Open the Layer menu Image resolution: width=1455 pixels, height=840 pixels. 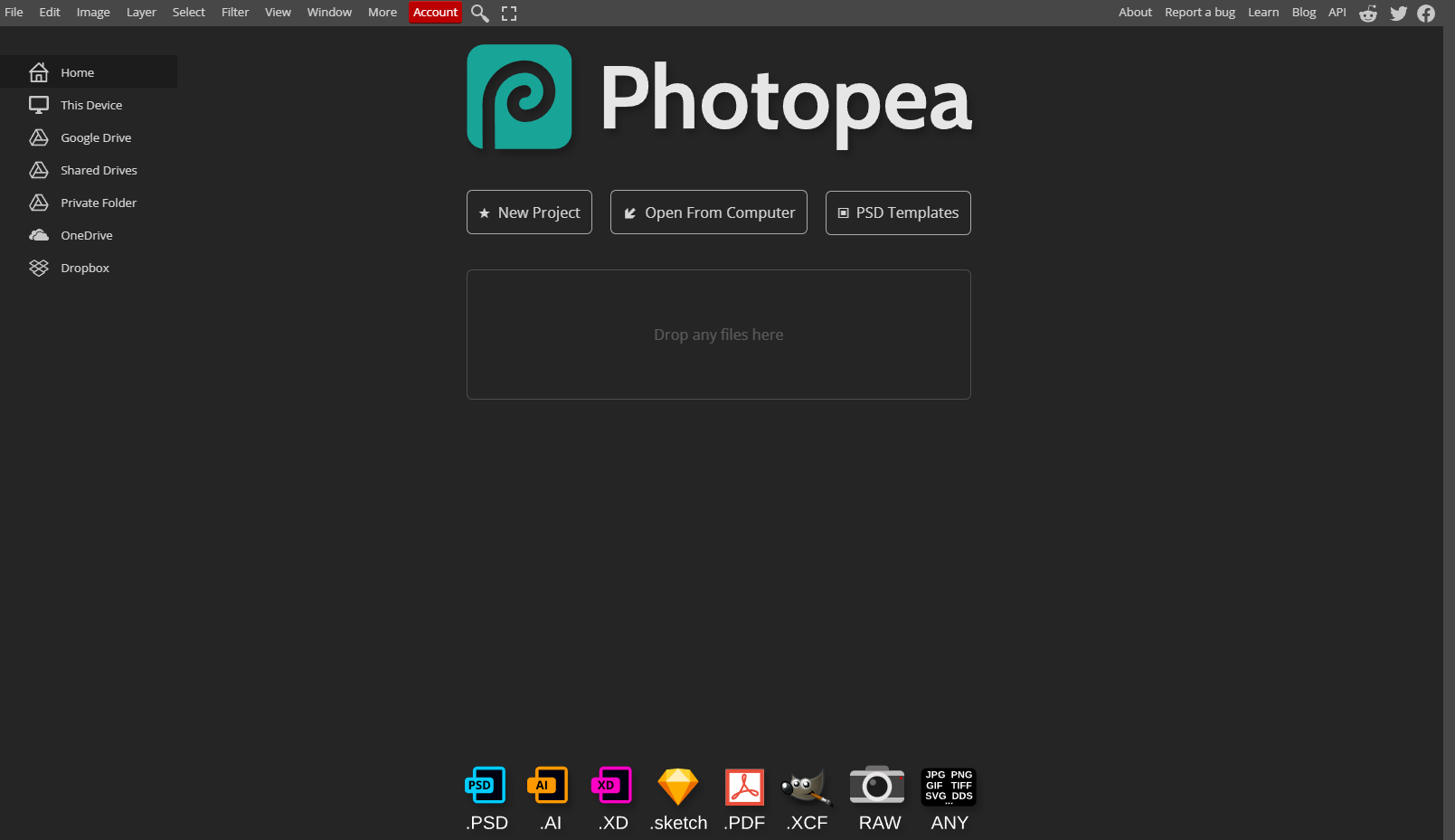(x=141, y=13)
